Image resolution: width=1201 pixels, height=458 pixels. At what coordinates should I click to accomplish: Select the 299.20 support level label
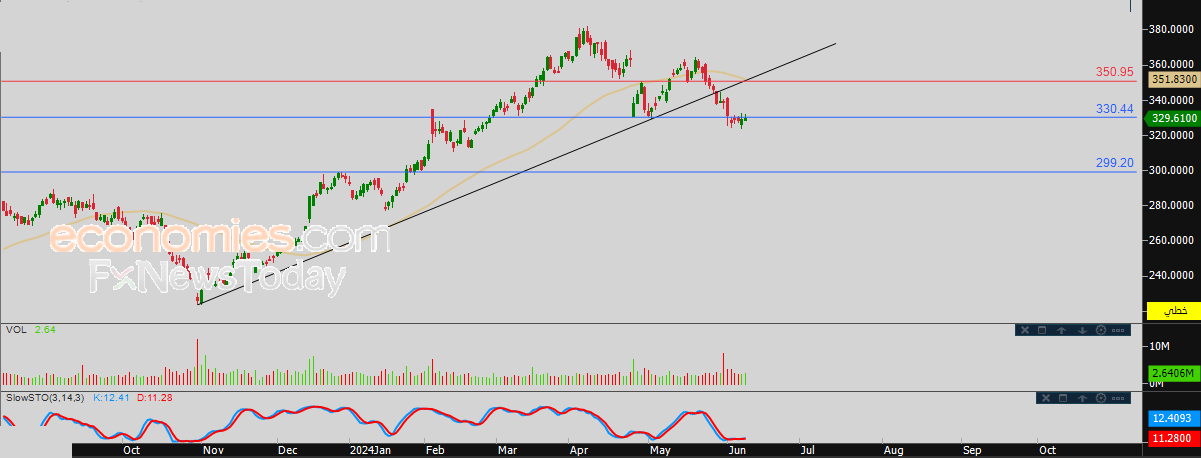tap(1114, 162)
